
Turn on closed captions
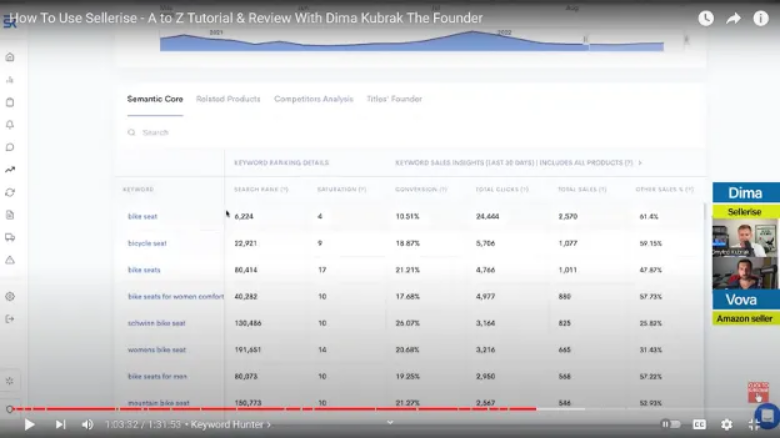point(699,425)
